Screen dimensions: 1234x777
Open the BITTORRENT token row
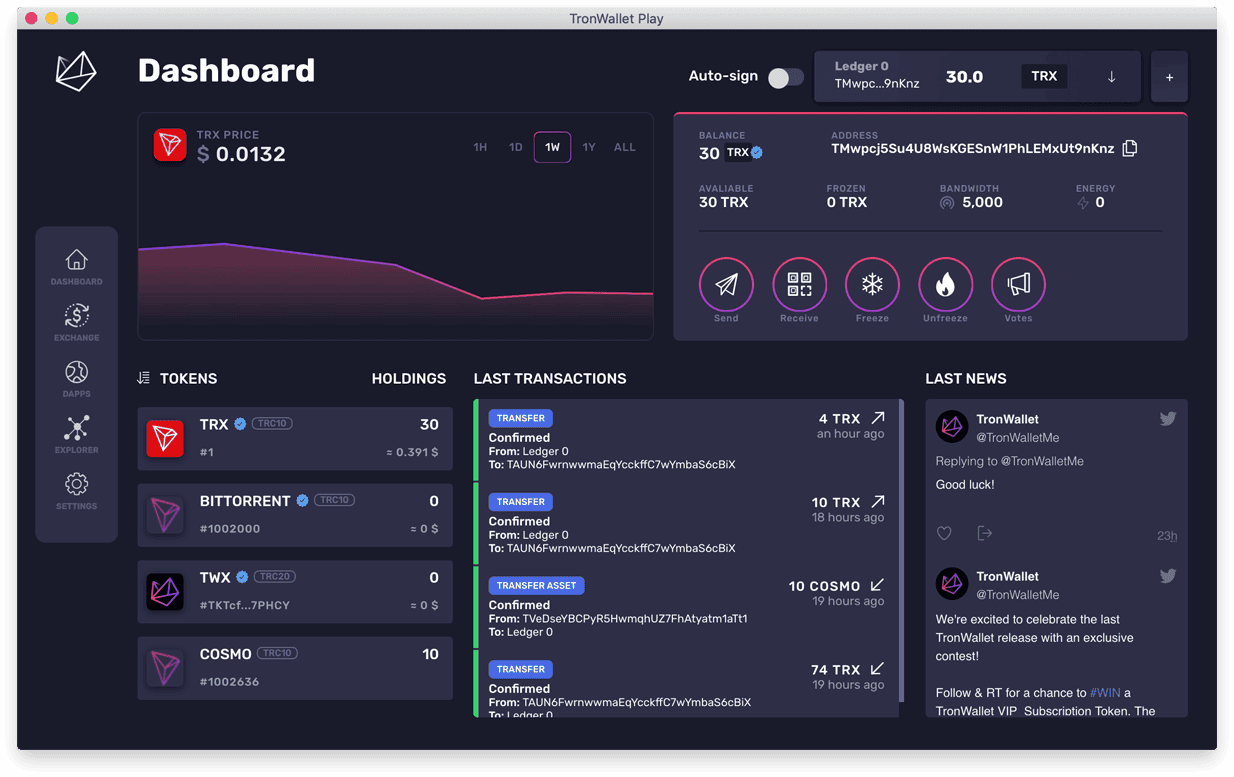(295, 515)
